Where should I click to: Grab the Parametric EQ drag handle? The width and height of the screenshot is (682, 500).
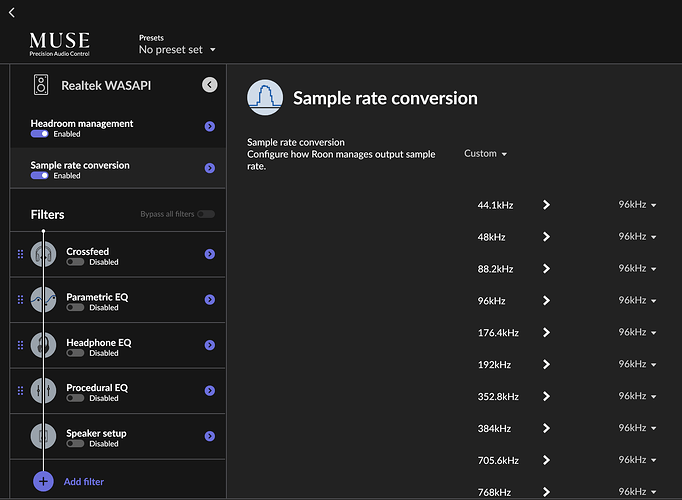click(x=20, y=300)
